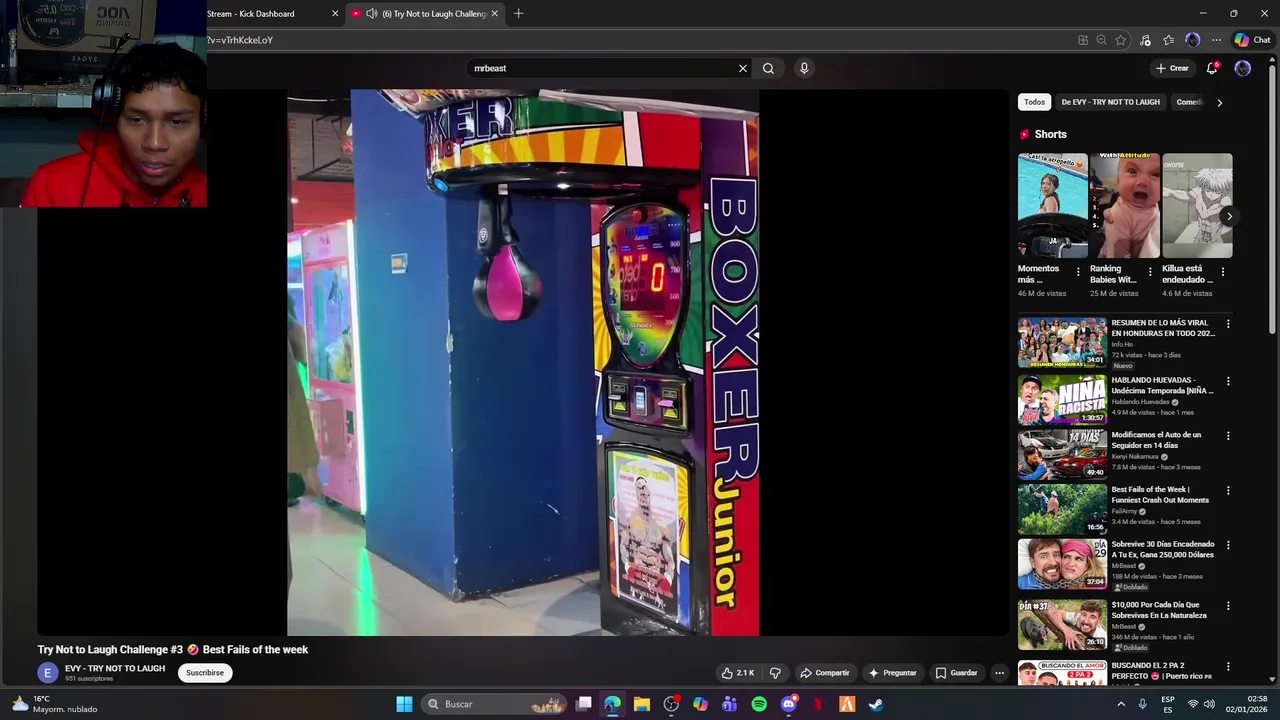Clear the mrbeast search text
Image resolution: width=1280 pixels, height=720 pixels.
pos(743,68)
